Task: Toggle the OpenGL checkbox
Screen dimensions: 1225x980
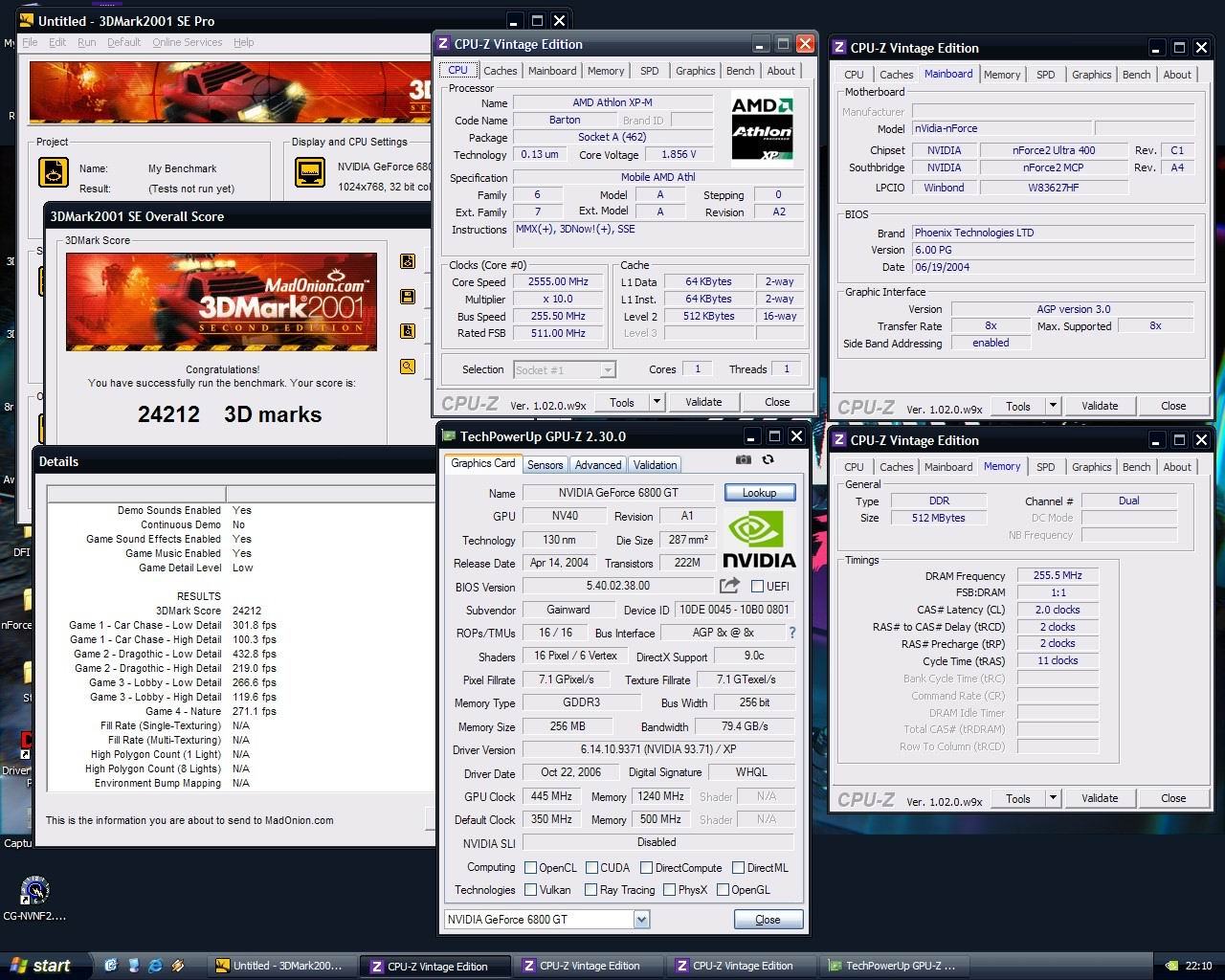Action: click(x=723, y=890)
